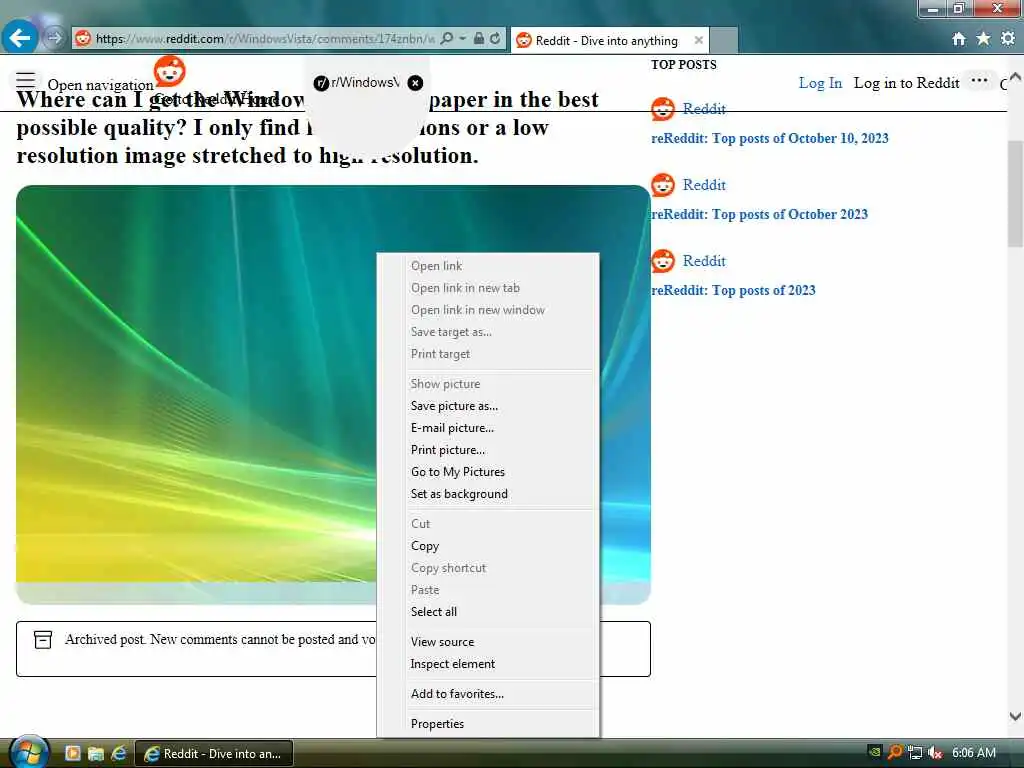This screenshot has height=768, width=1024.
Task: Click the security lock icon in address bar
Action: pyautogui.click(x=479, y=39)
